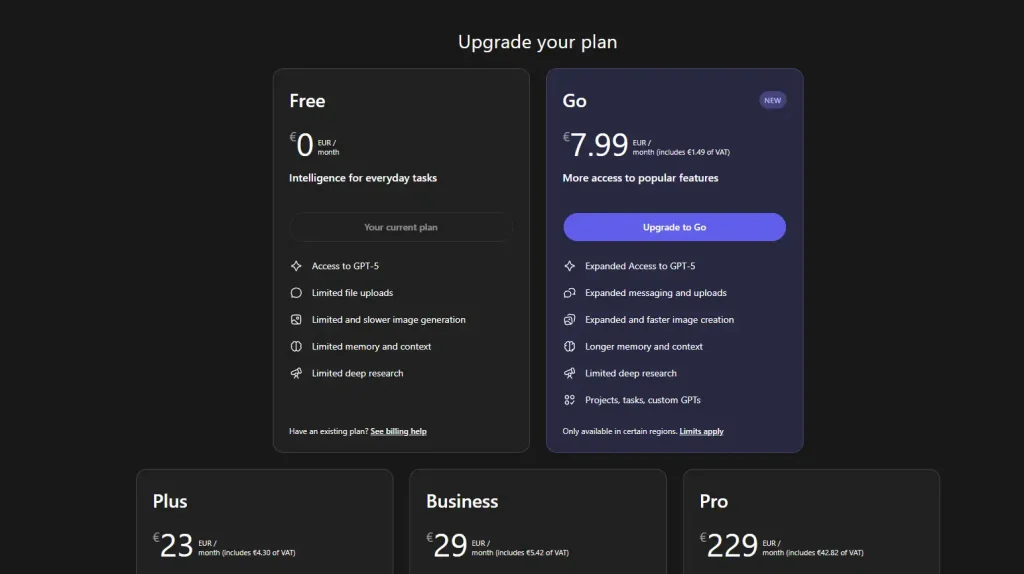Click the brain icon for Longer memory and context

tap(569, 347)
